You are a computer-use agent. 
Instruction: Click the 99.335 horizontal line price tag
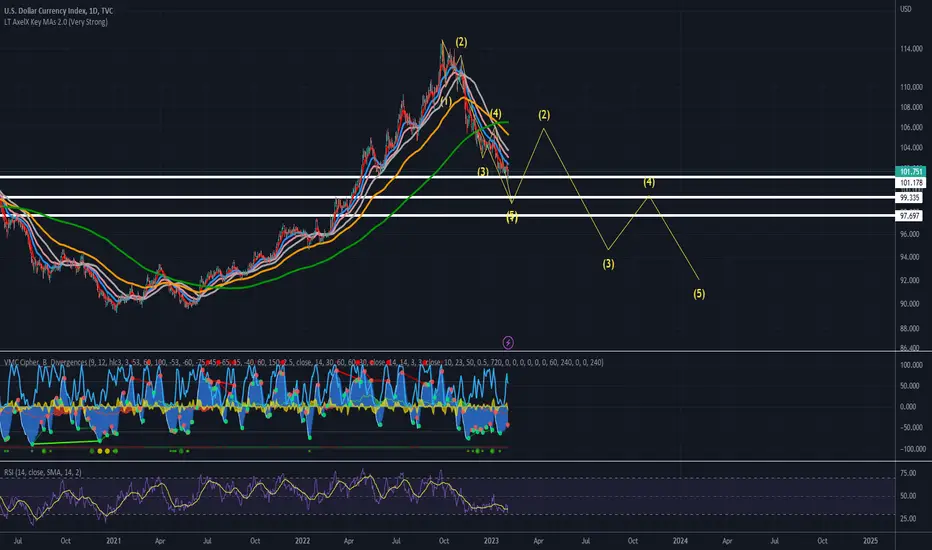(x=909, y=197)
